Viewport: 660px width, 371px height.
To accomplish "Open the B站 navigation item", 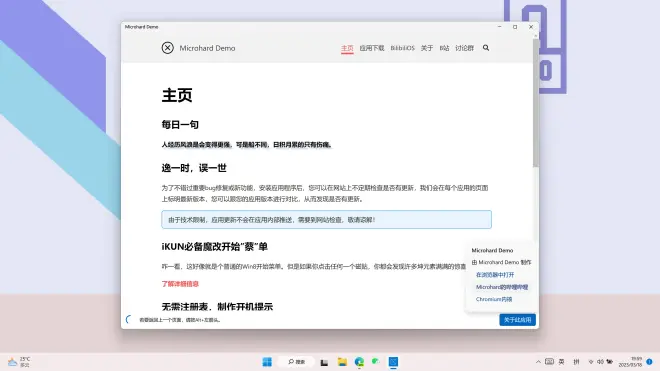I will point(444,48).
